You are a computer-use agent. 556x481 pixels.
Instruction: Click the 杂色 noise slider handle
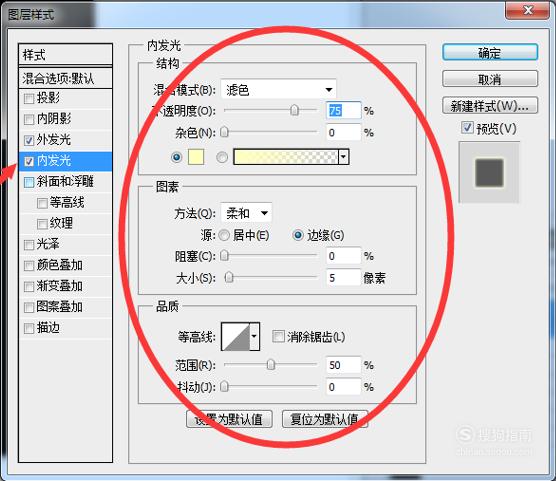point(224,132)
